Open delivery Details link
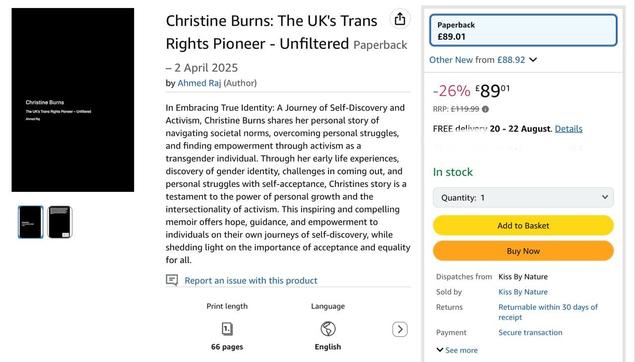The height and width of the screenshot is (362, 635). pyautogui.click(x=569, y=129)
